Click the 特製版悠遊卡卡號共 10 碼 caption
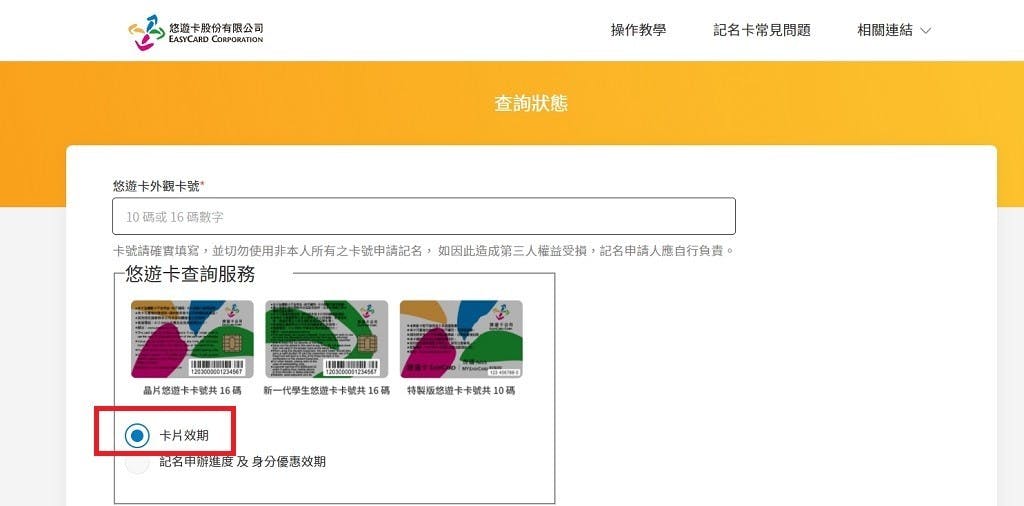Image resolution: width=1024 pixels, height=506 pixels. [x=461, y=391]
